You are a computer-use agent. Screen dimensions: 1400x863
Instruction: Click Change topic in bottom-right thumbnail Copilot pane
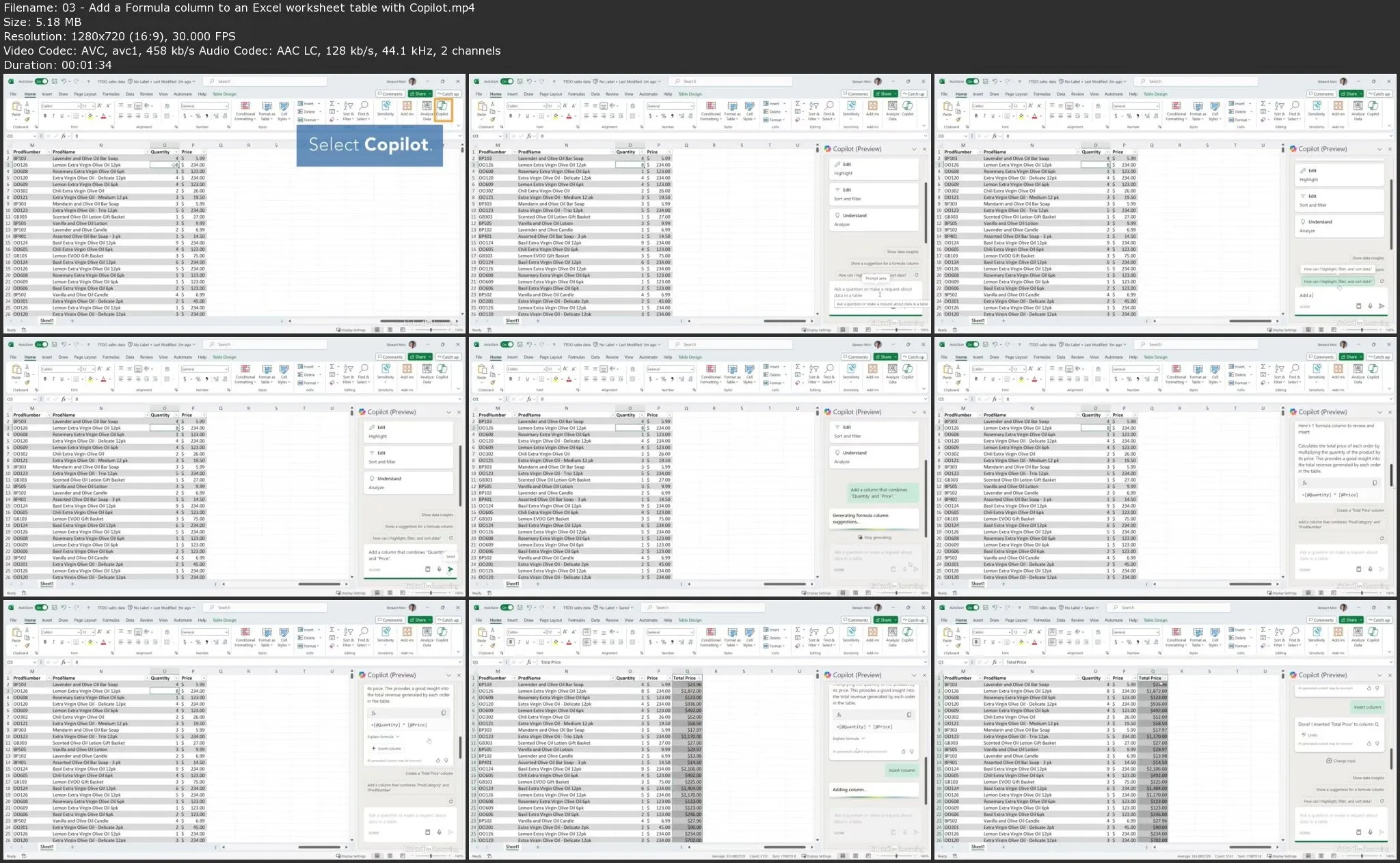pos(1342,761)
